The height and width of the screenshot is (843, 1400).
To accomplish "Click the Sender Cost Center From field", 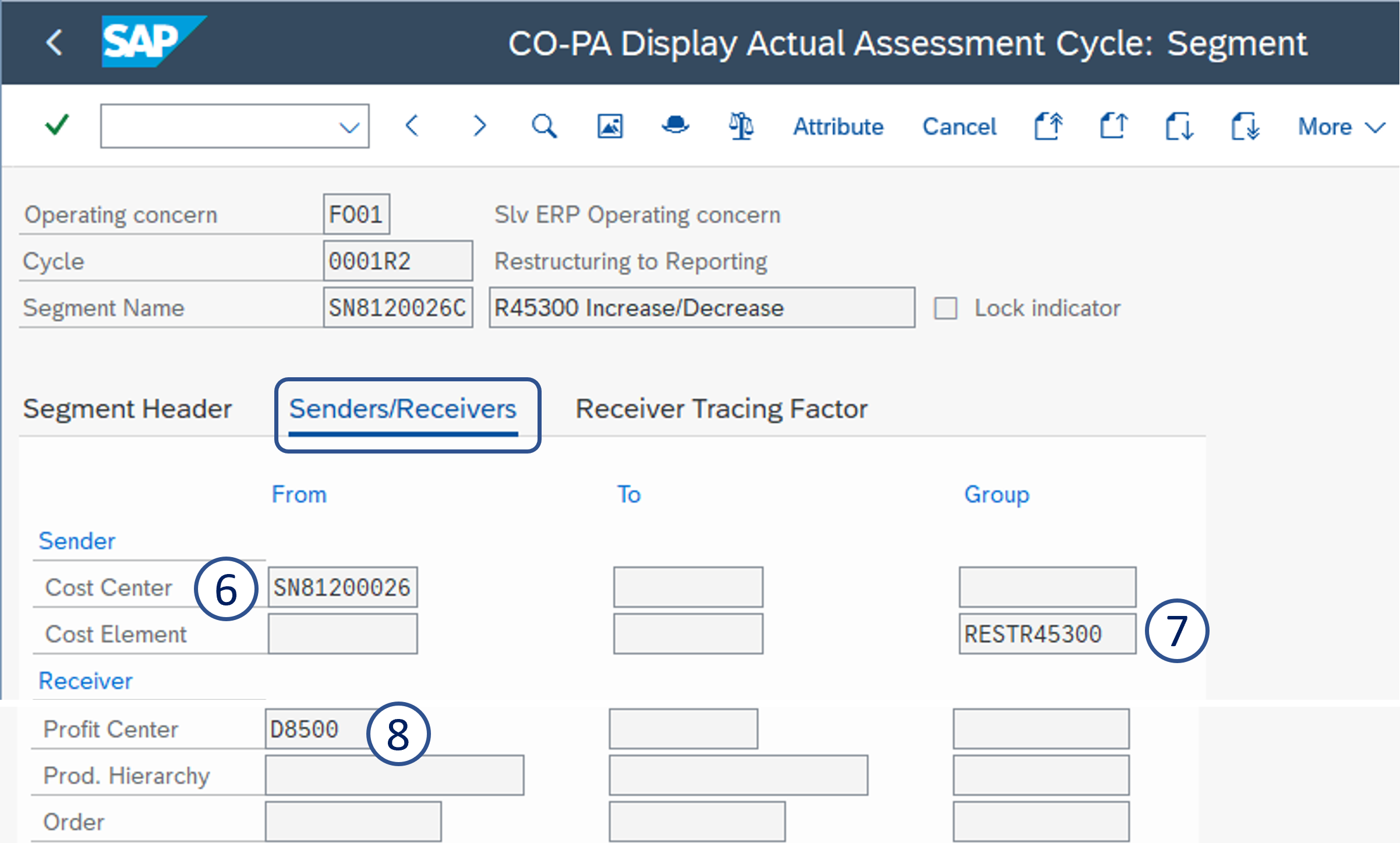I will 342,587.
